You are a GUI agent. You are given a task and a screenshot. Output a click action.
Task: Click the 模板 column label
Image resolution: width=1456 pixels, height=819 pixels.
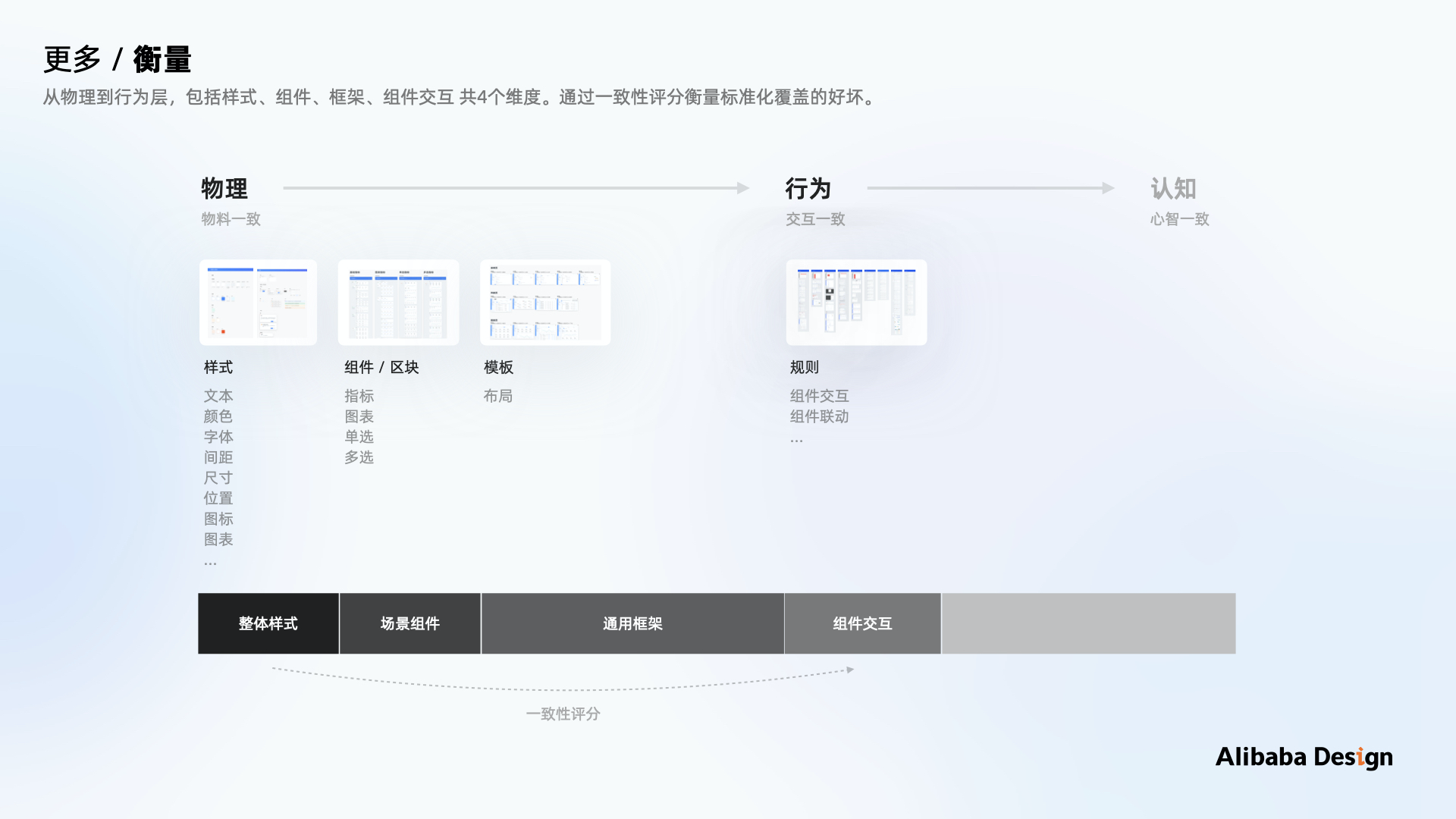(x=499, y=367)
